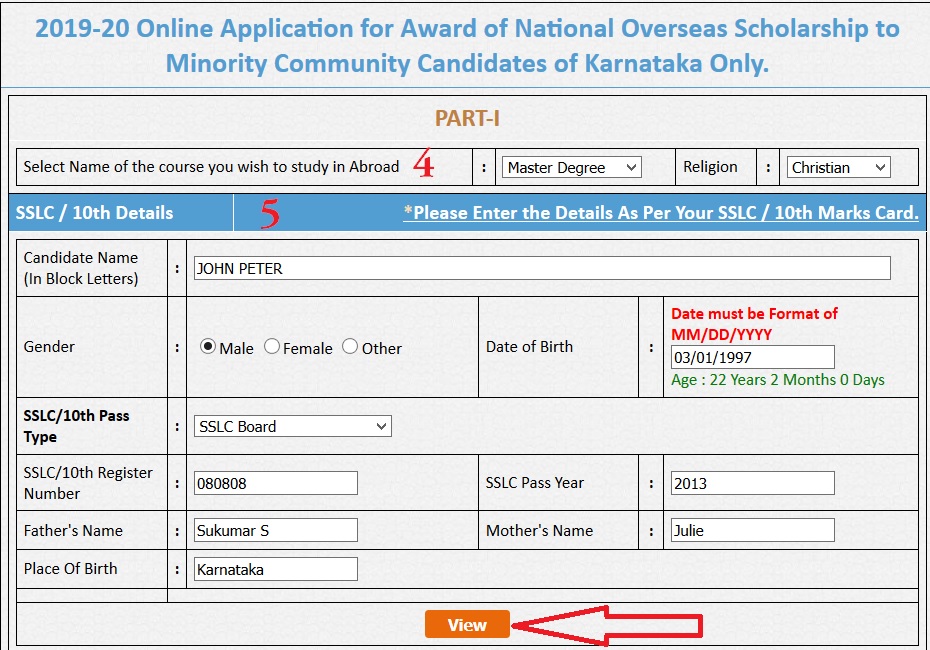Click the SSLC Marks Card instruction link
The width and height of the screenshot is (930, 650).
pyautogui.click(x=661, y=212)
